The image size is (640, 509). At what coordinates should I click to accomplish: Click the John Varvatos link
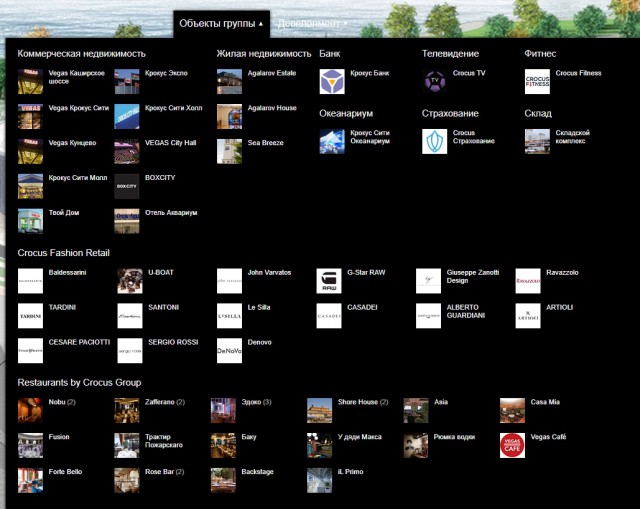pyautogui.click(x=269, y=273)
